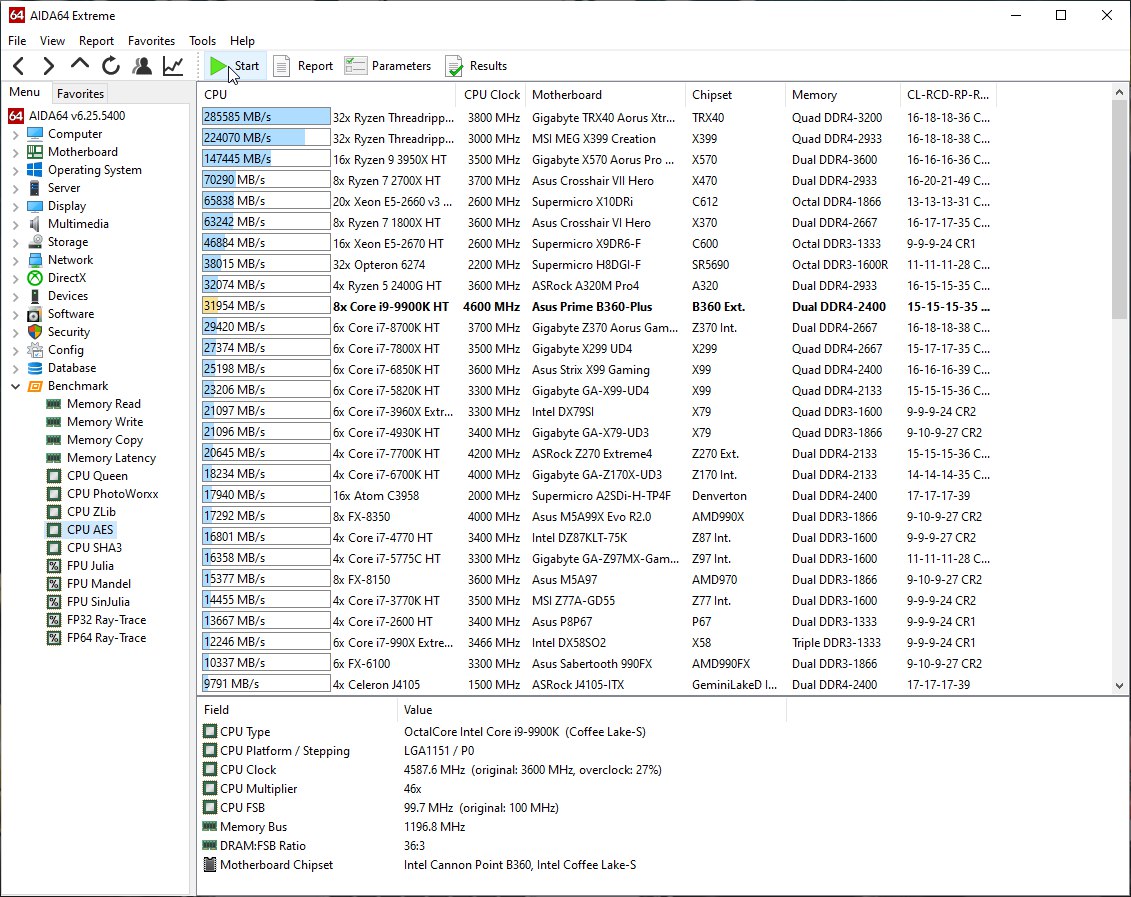Open the Tools menu
This screenshot has width=1131, height=897.
[202, 41]
